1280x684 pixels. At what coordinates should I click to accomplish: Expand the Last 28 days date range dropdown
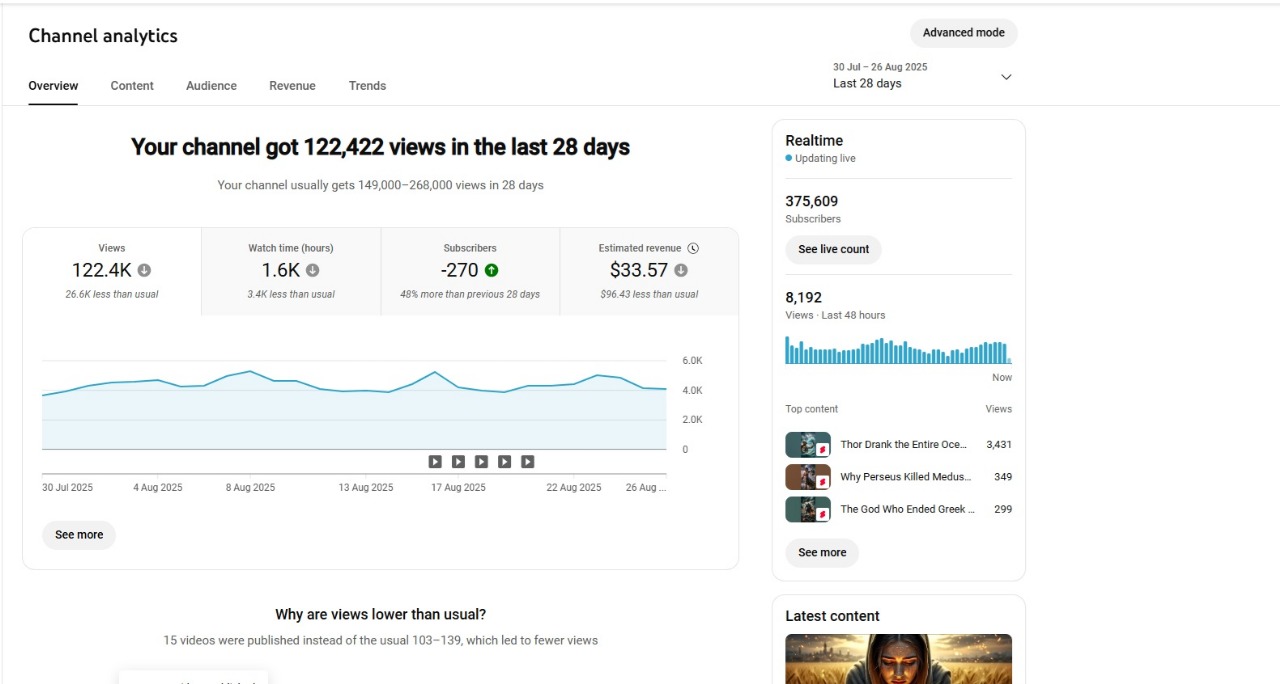pyautogui.click(x=1006, y=77)
